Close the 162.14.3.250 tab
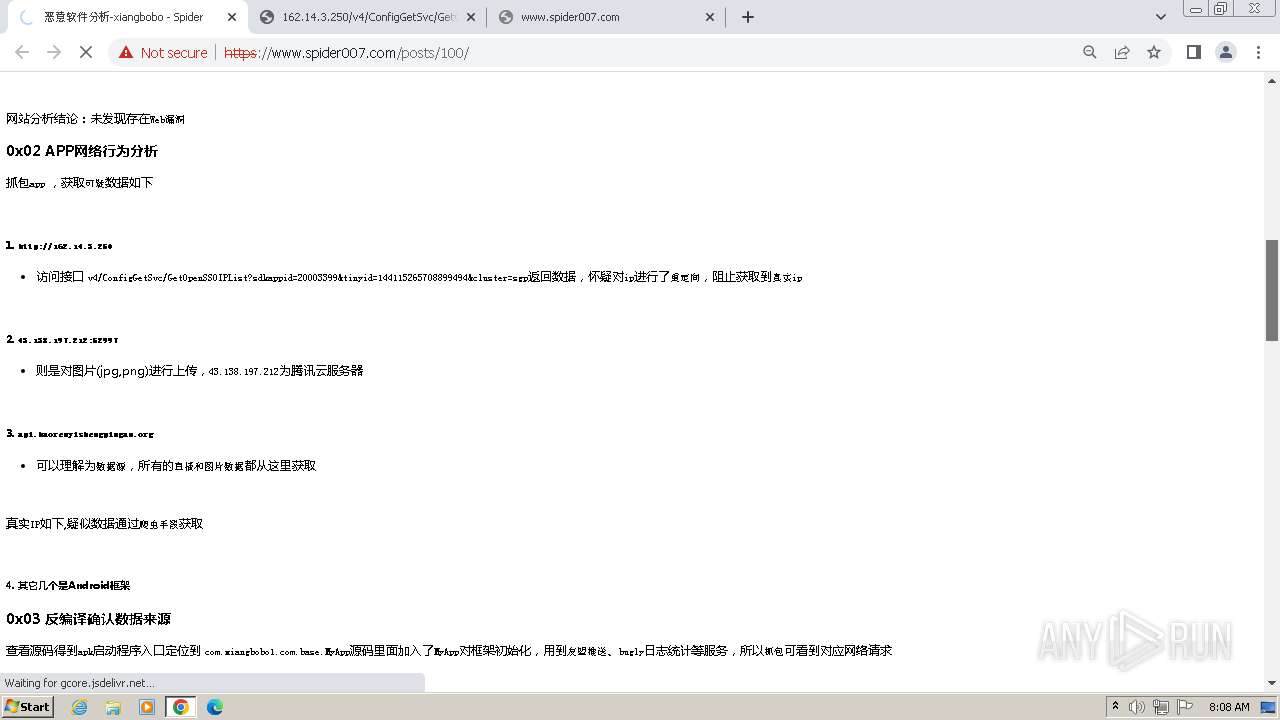The height and width of the screenshot is (720, 1280). coord(471,17)
